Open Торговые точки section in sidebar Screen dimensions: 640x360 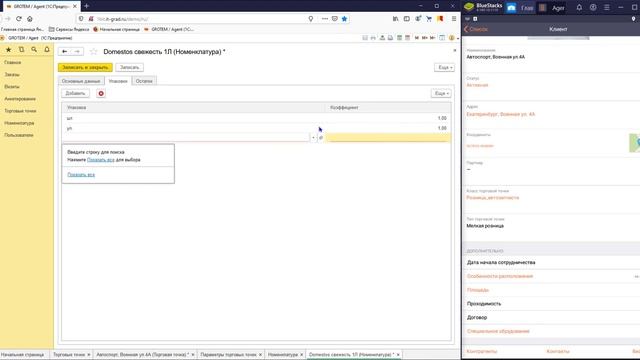tap(20, 111)
